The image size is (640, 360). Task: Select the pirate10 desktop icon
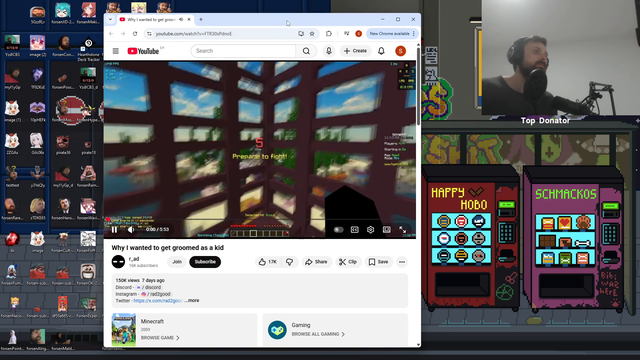click(88, 147)
